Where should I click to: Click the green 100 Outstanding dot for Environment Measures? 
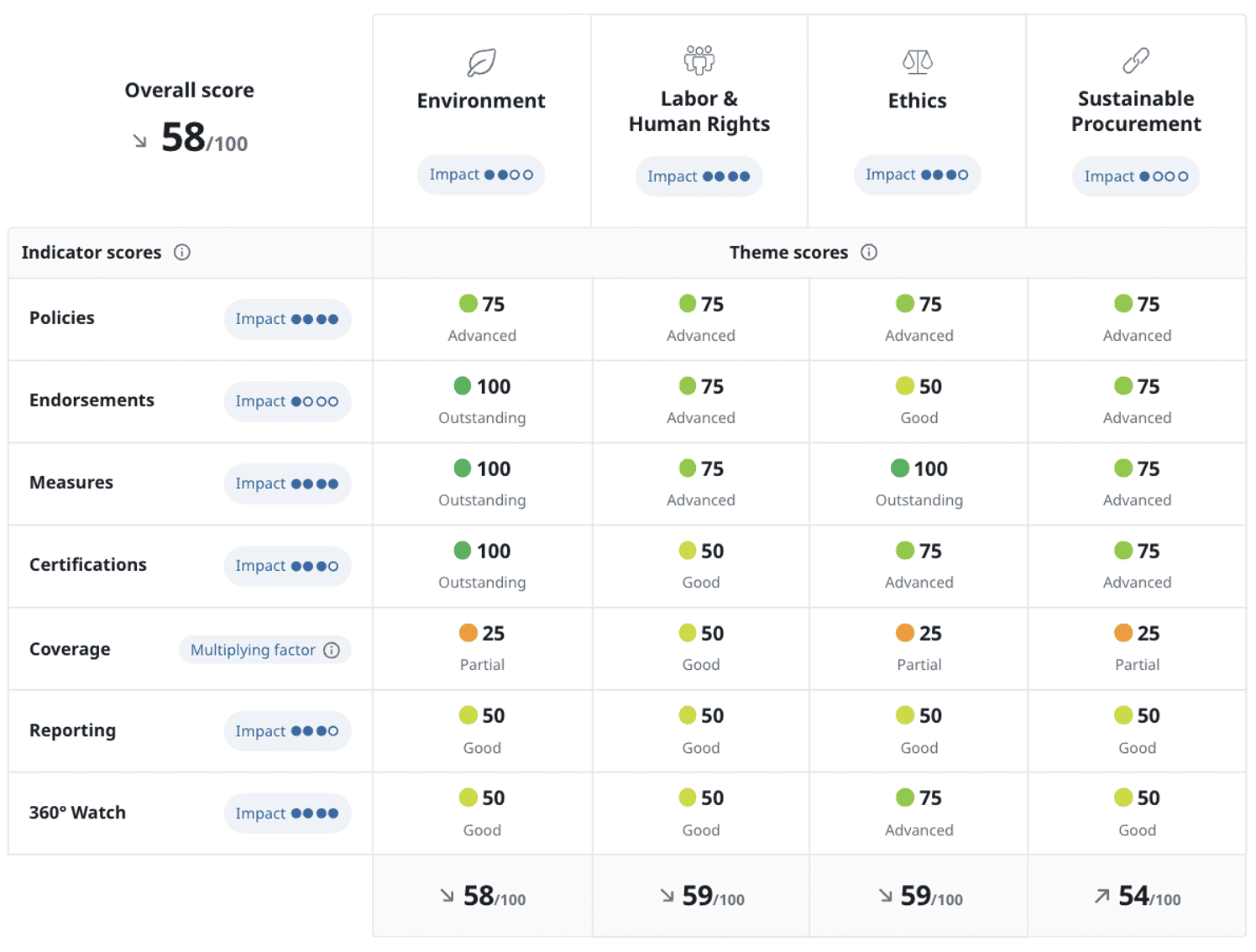[463, 468]
